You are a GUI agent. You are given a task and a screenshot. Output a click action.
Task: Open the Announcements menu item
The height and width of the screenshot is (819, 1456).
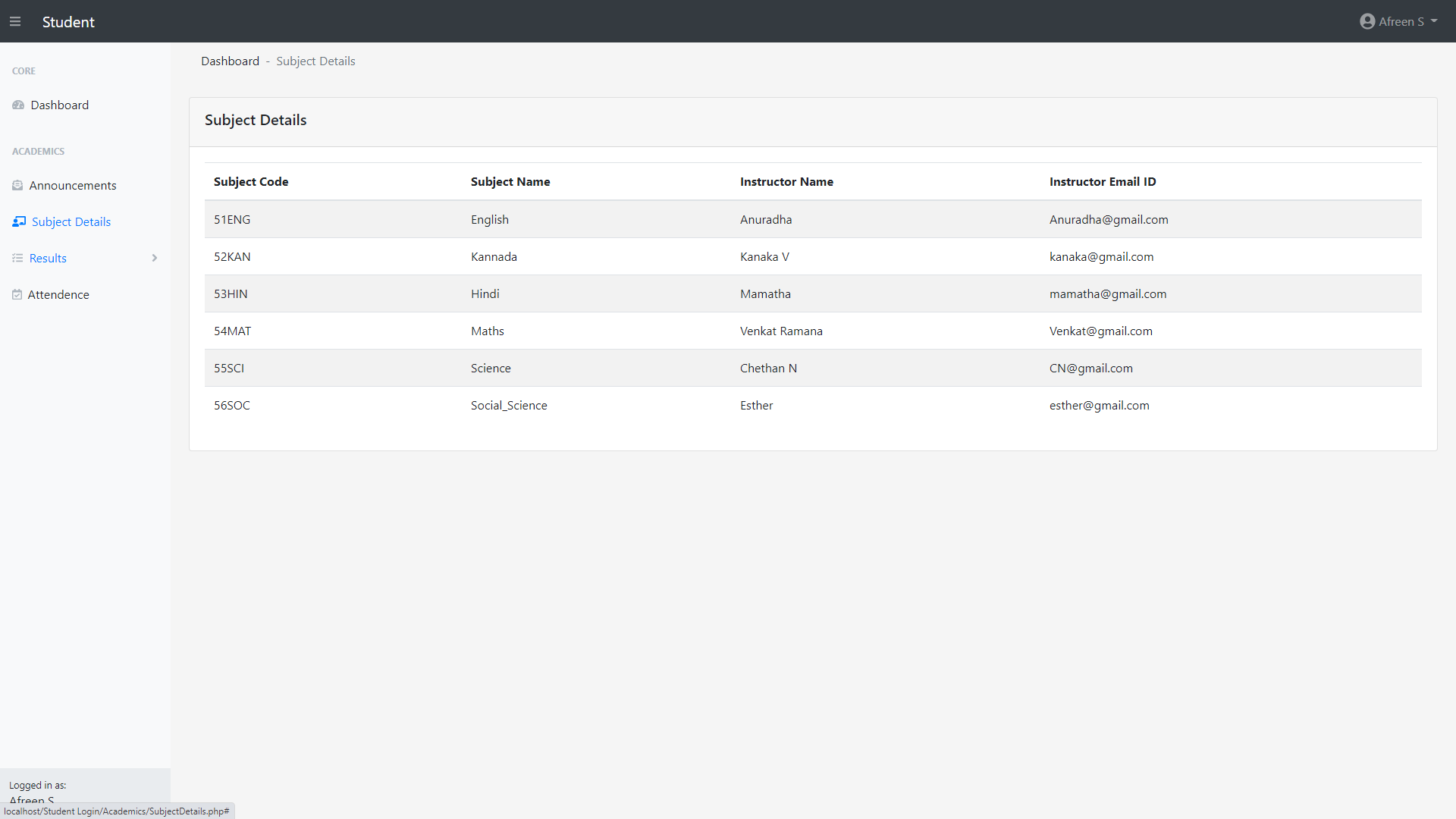[73, 186]
